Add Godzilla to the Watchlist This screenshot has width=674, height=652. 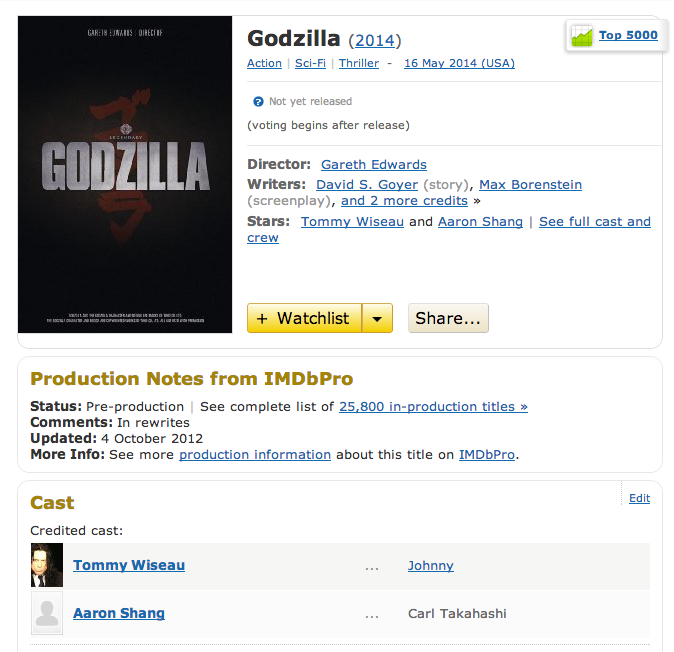304,318
